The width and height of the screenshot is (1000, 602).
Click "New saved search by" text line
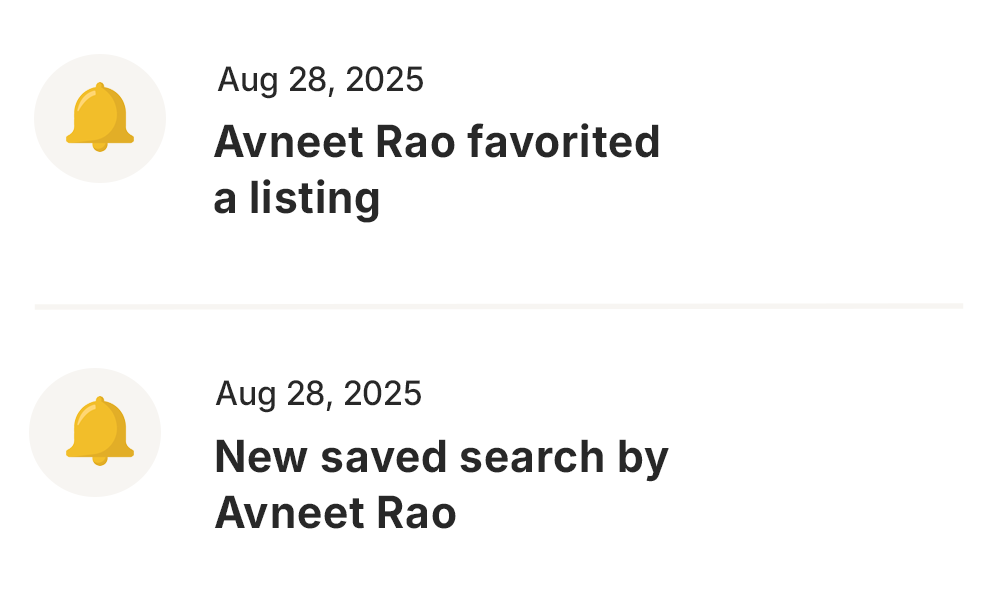[441, 457]
